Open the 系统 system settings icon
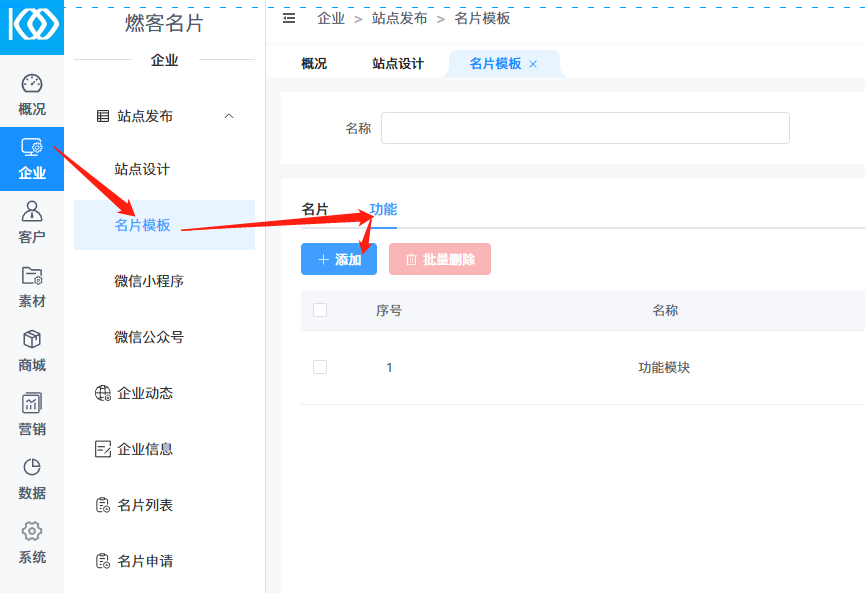The width and height of the screenshot is (865, 593). (32, 543)
